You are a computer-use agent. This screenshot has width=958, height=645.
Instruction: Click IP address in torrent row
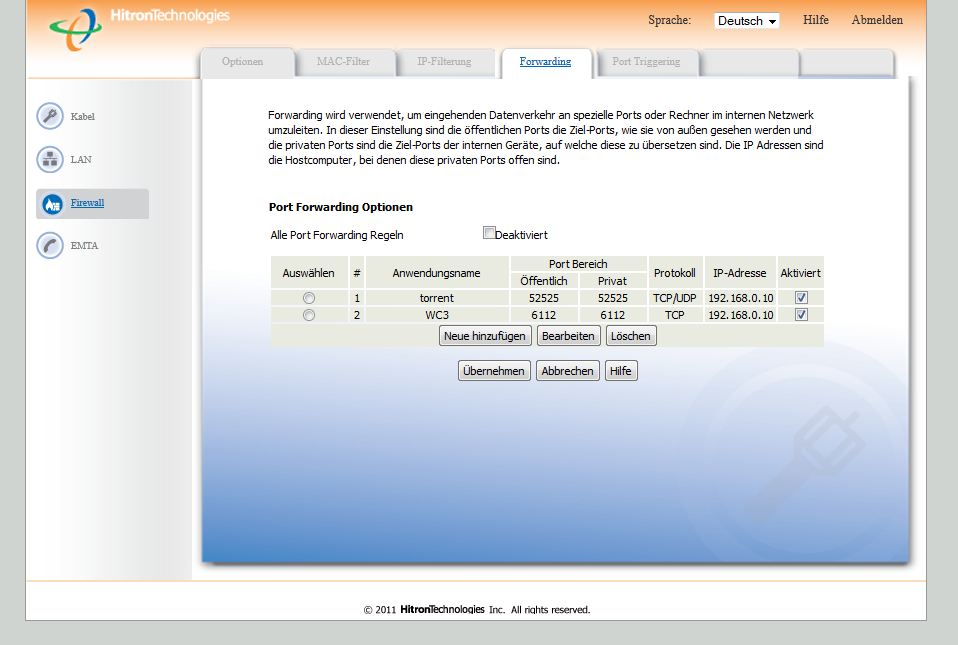740,298
